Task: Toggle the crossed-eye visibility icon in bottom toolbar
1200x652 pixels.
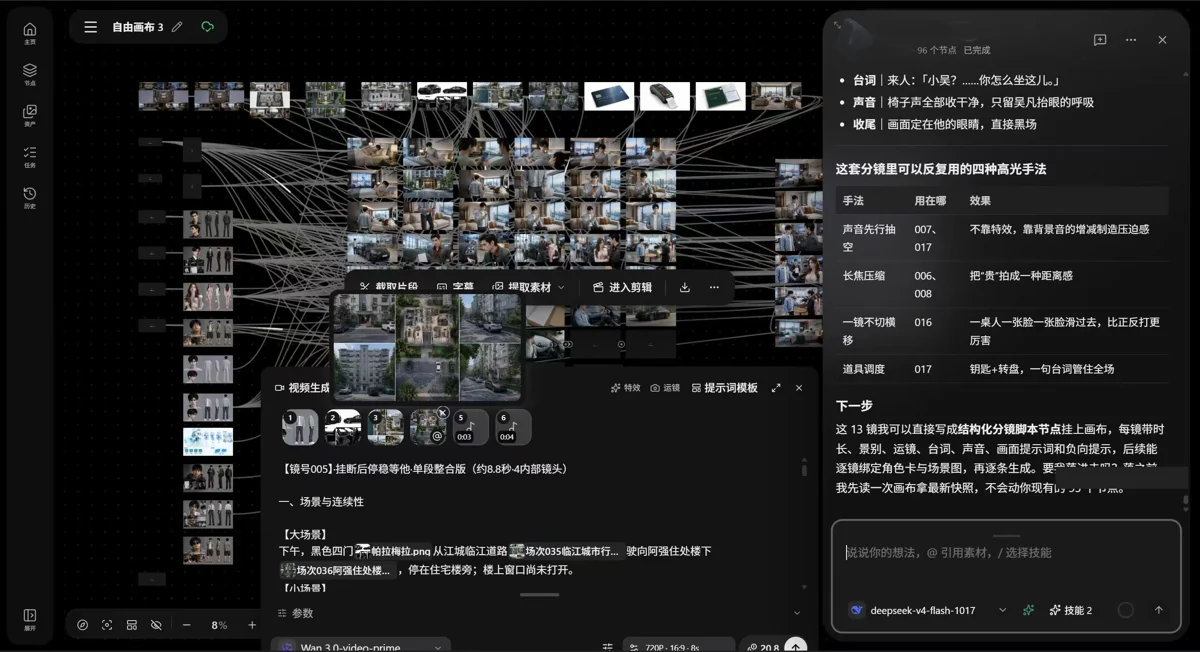Action: (156, 625)
